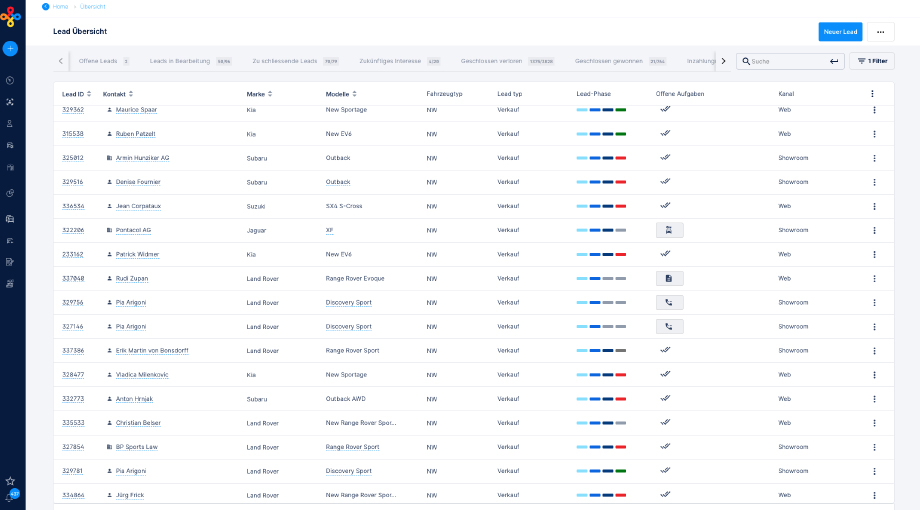Click phone task icon for lead 327146
Viewport: 920px width, 510px height.
click(x=669, y=326)
